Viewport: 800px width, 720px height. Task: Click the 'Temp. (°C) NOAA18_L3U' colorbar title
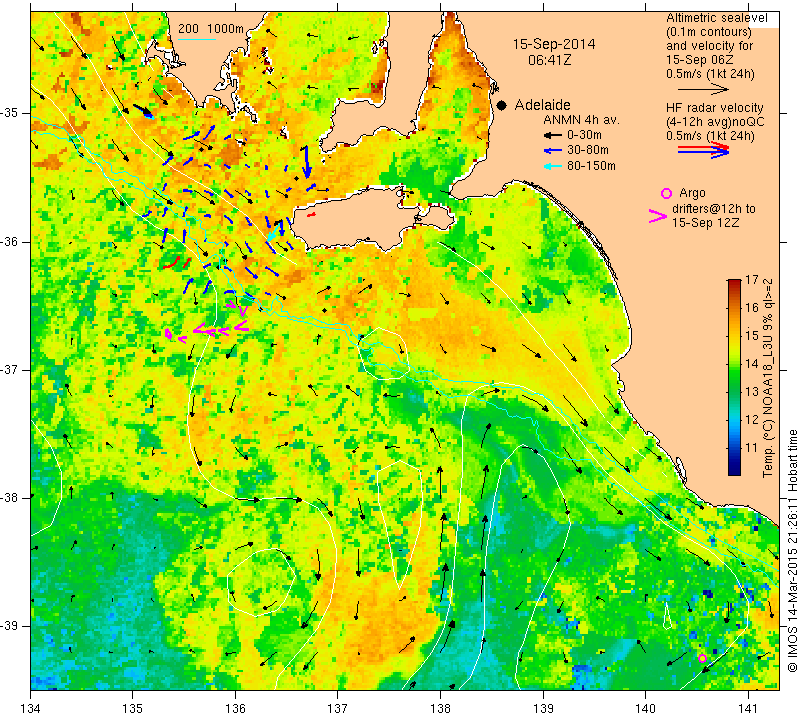pyautogui.click(x=767, y=378)
